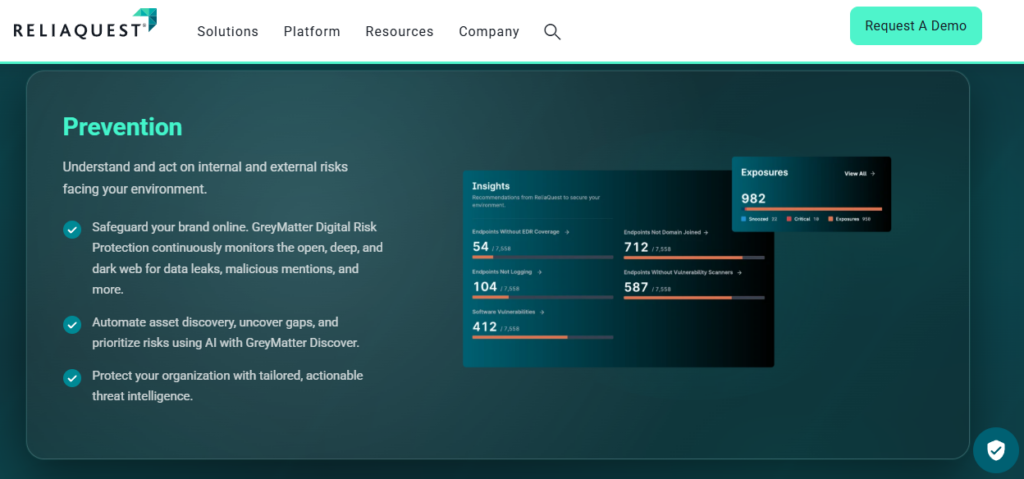Image resolution: width=1024 pixels, height=479 pixels.
Task: Click checkmark beside Automate asset discovery
Action: pos(72,325)
